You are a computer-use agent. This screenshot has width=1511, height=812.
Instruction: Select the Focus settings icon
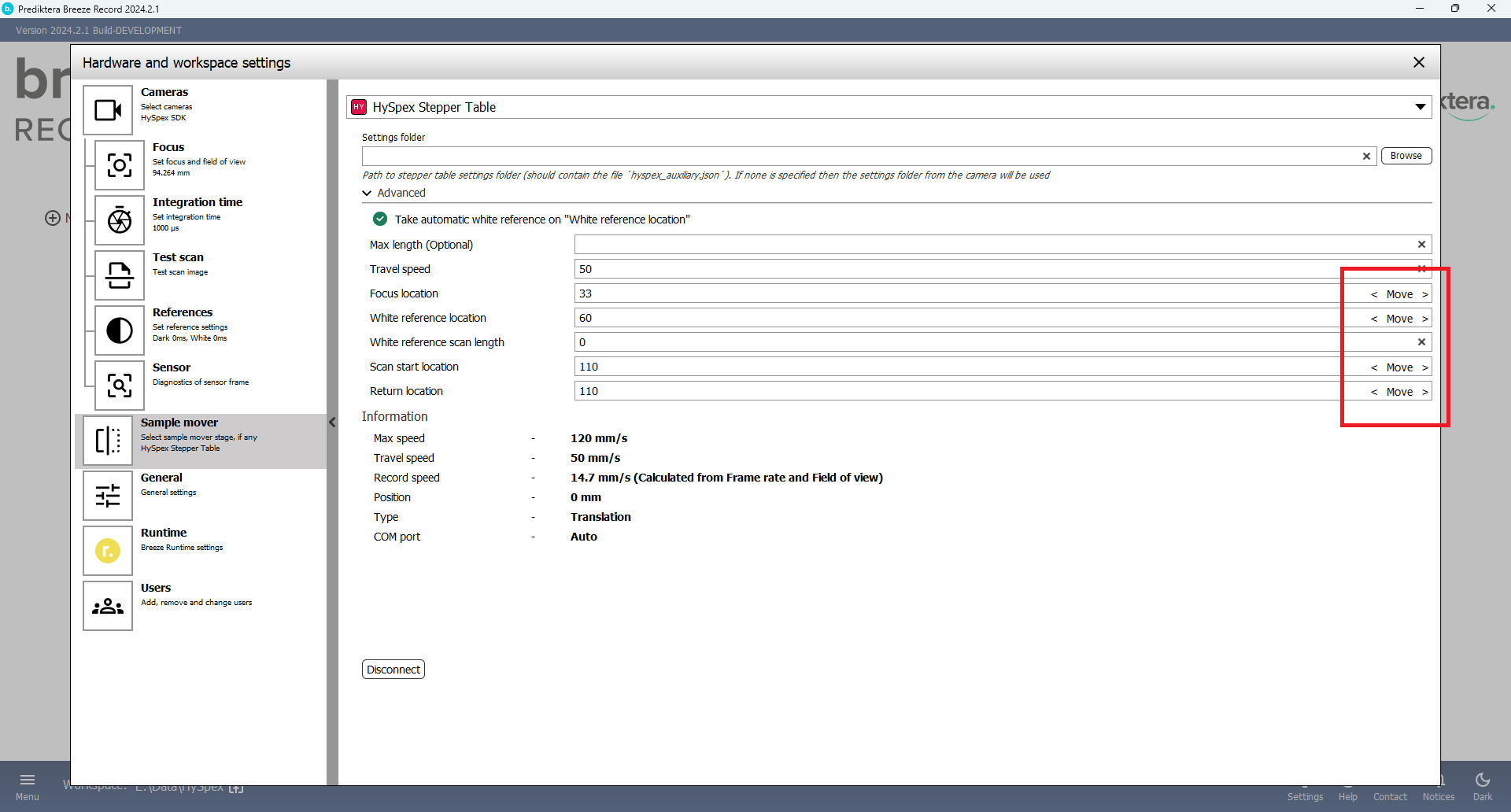click(120, 165)
